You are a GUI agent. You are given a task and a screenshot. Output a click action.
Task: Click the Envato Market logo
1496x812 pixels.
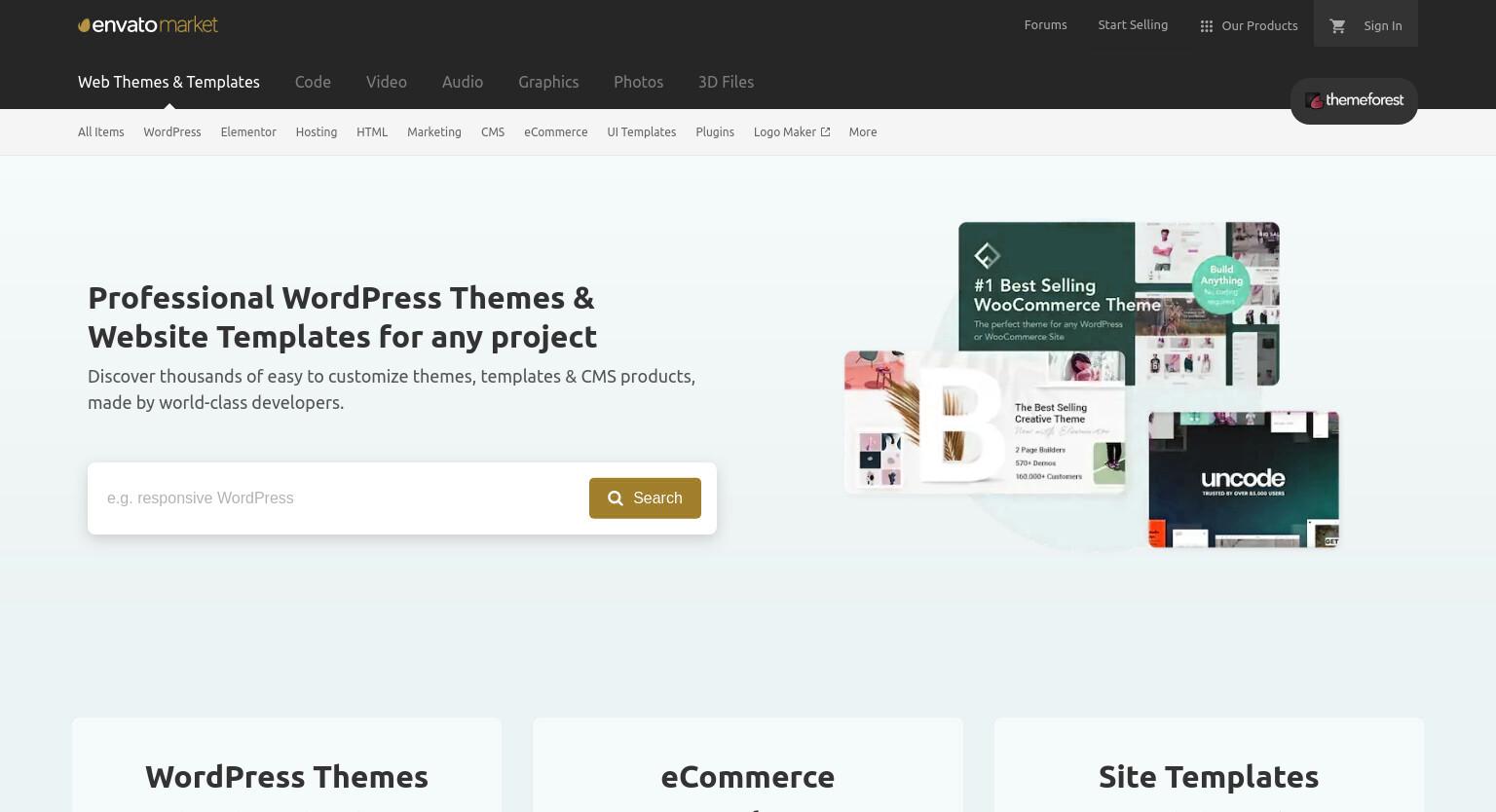coord(148,25)
